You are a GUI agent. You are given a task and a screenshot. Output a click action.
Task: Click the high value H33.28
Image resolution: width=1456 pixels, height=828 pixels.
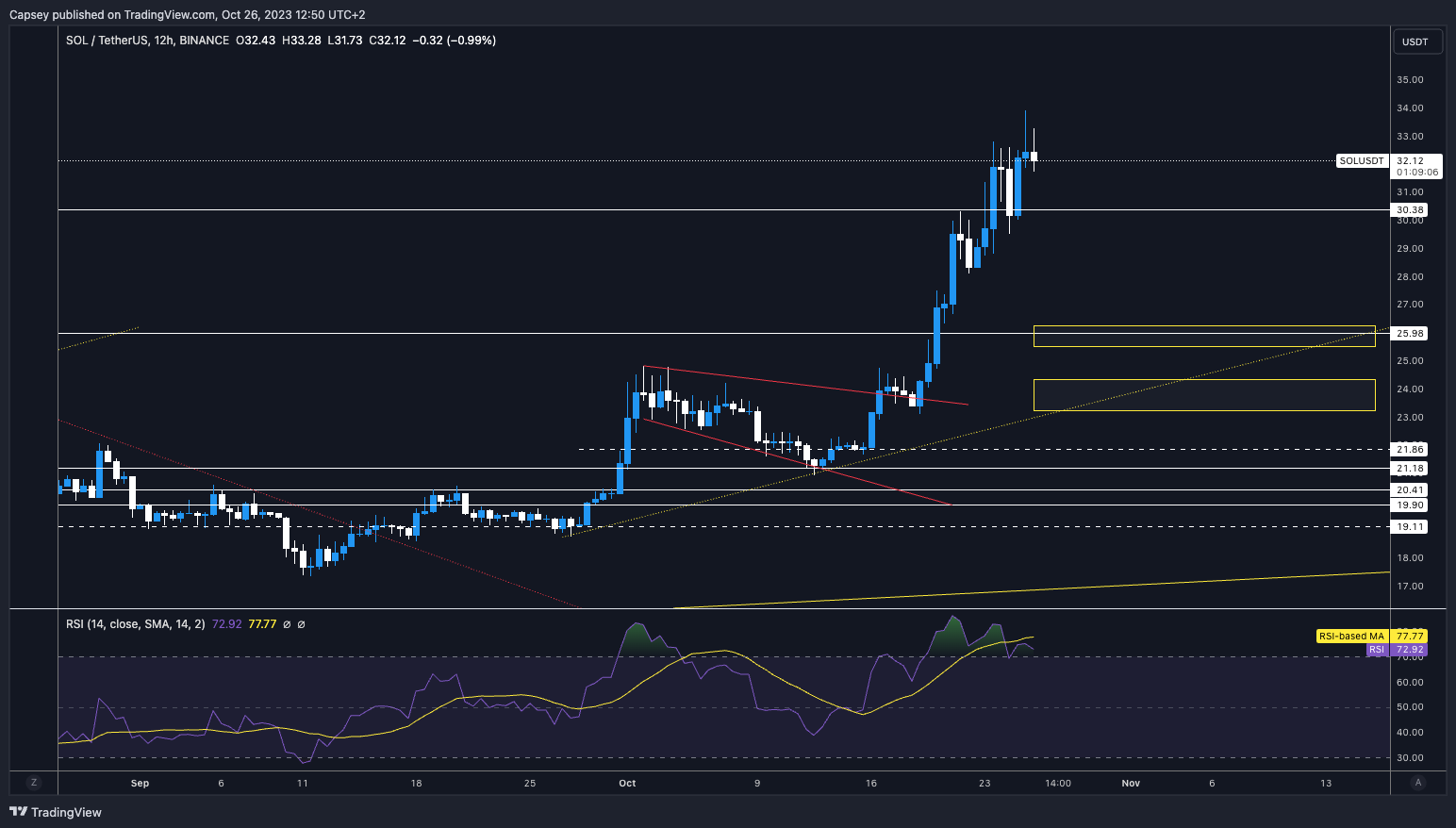(x=302, y=41)
